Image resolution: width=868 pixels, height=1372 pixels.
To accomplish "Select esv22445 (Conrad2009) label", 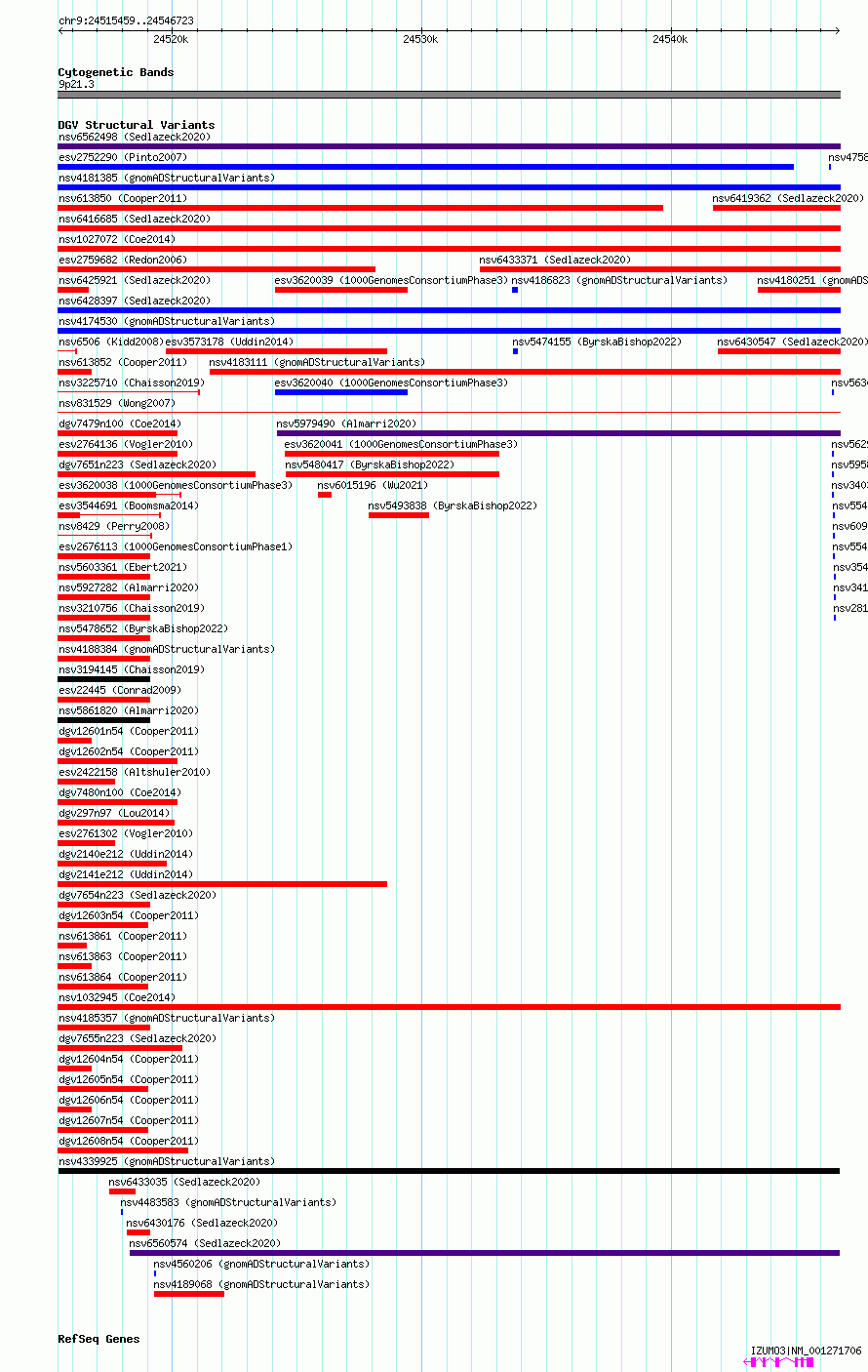I will pos(120,690).
